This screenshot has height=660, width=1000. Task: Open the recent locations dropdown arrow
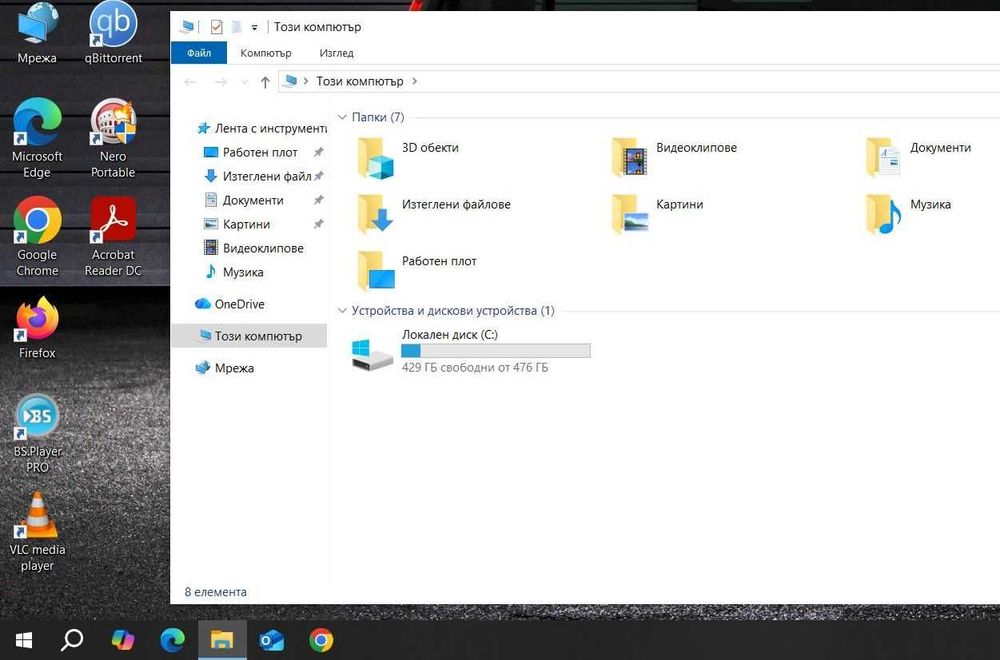pos(244,82)
